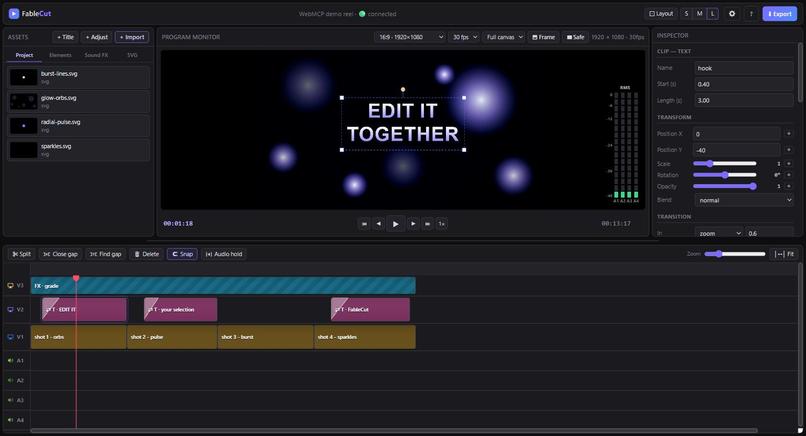Select the T - FableCut text clip
Image resolution: width=806 pixels, height=436 pixels.
click(371, 310)
